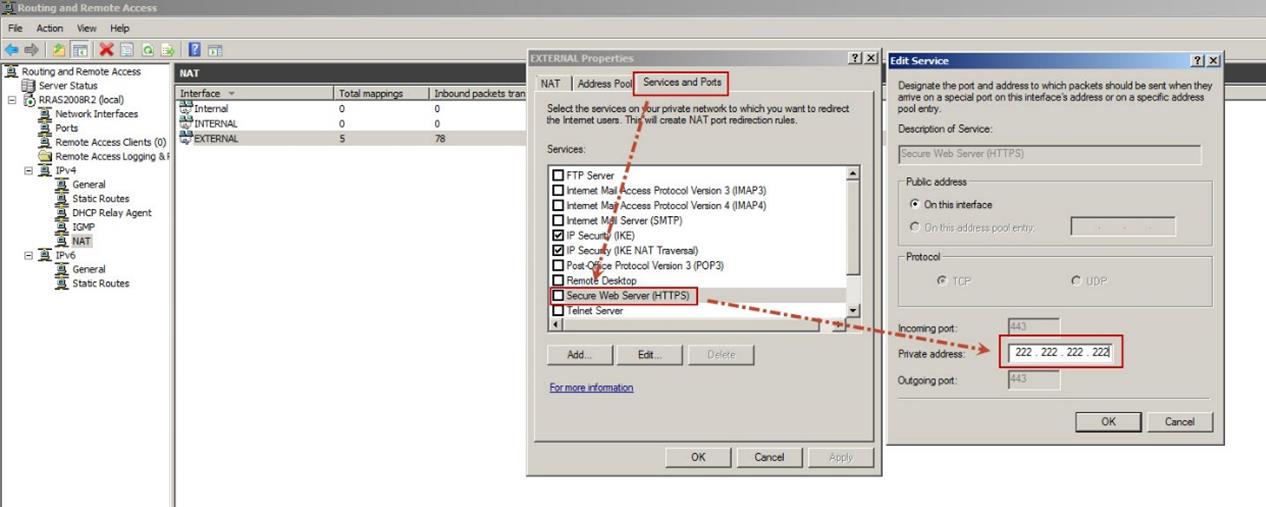
Task: Open Help via the toolbar question-mark icon
Action: click(195, 50)
